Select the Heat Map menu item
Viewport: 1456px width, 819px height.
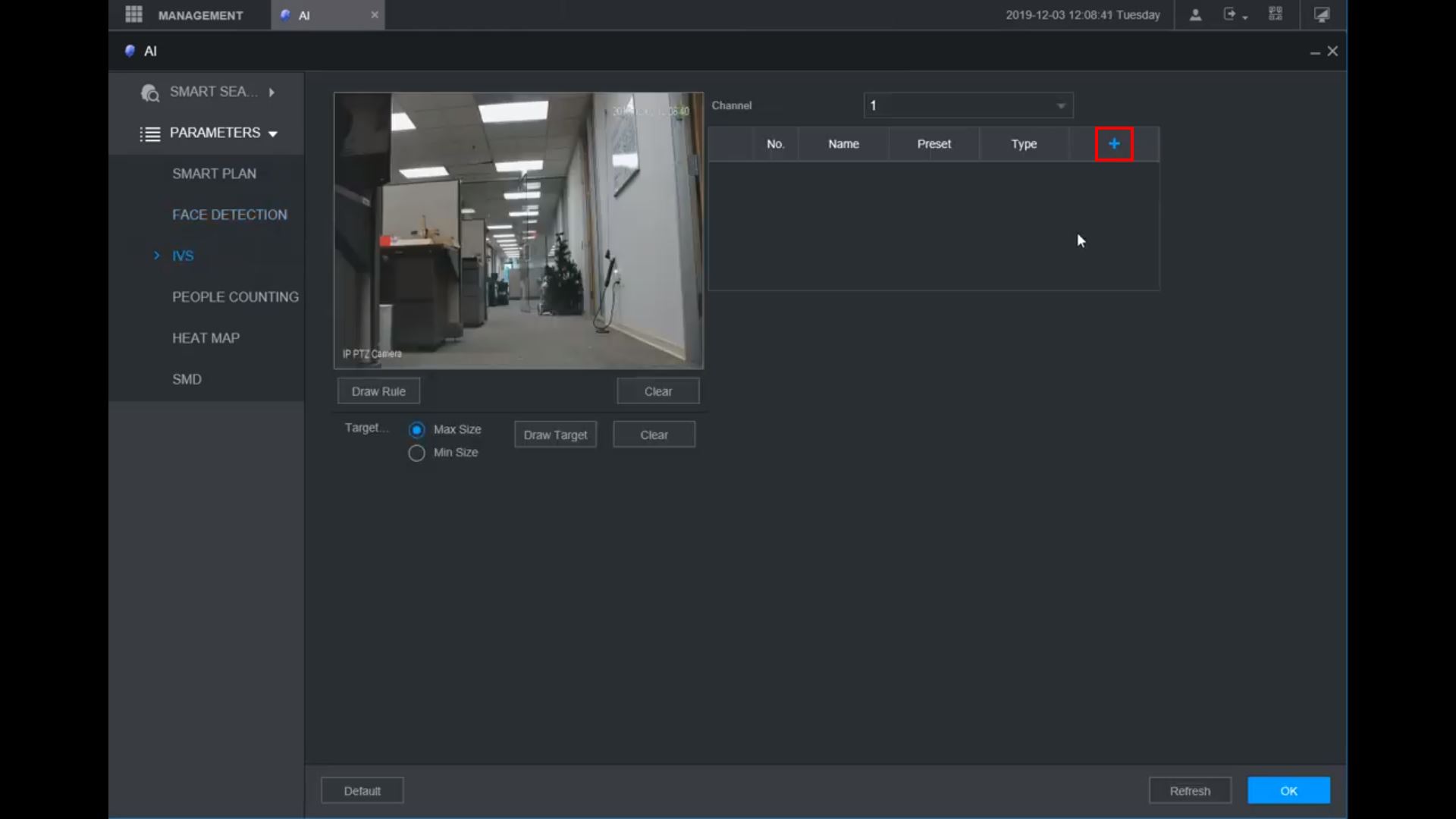coord(206,338)
